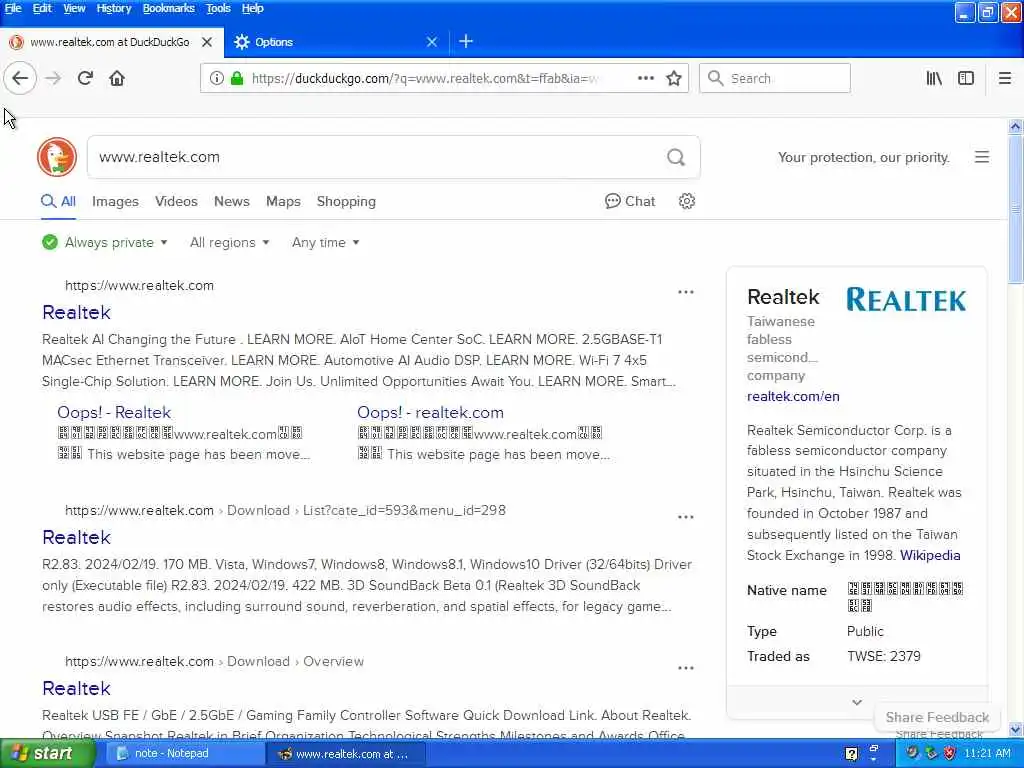The image size is (1024, 768).
Task: Open the Tools menu
Action: click(218, 8)
